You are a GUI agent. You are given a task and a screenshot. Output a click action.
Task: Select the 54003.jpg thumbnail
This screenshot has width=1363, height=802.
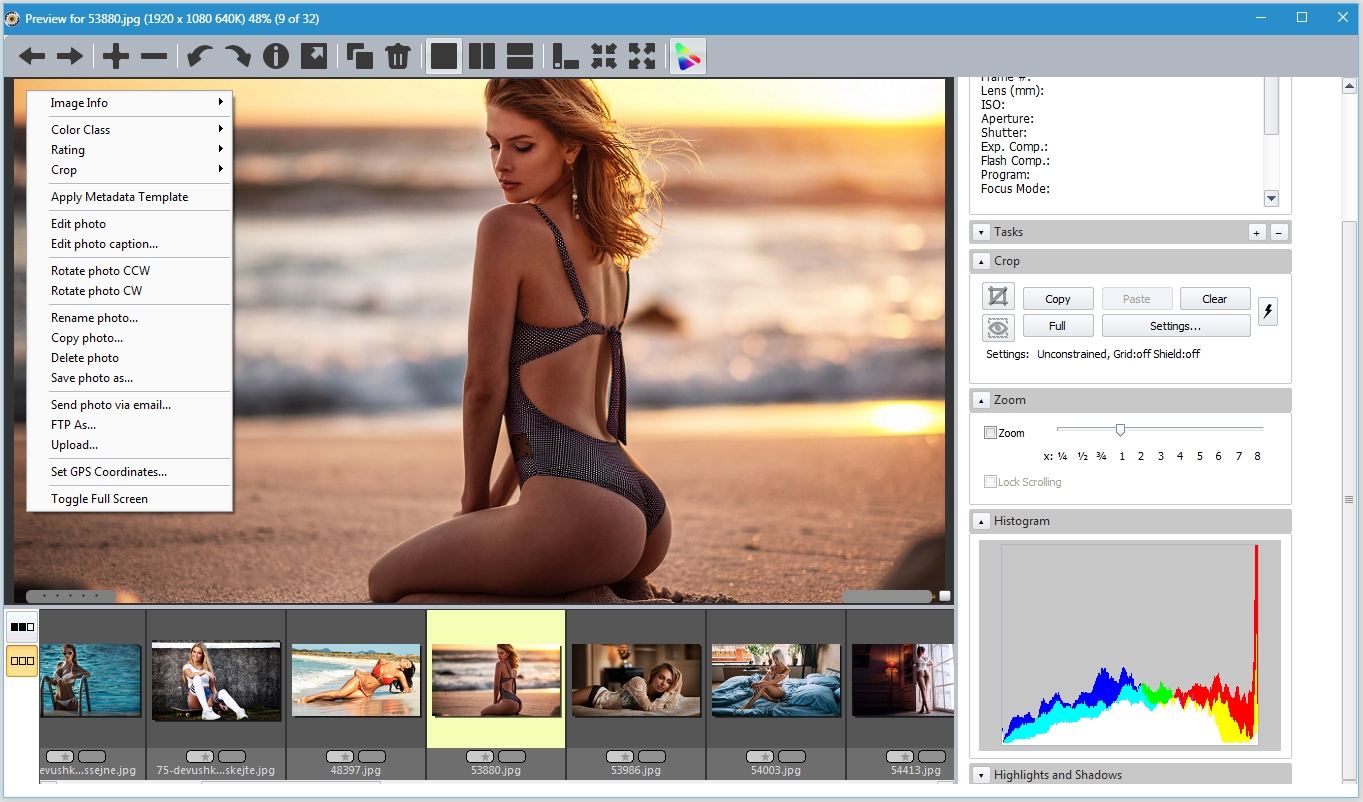[776, 680]
